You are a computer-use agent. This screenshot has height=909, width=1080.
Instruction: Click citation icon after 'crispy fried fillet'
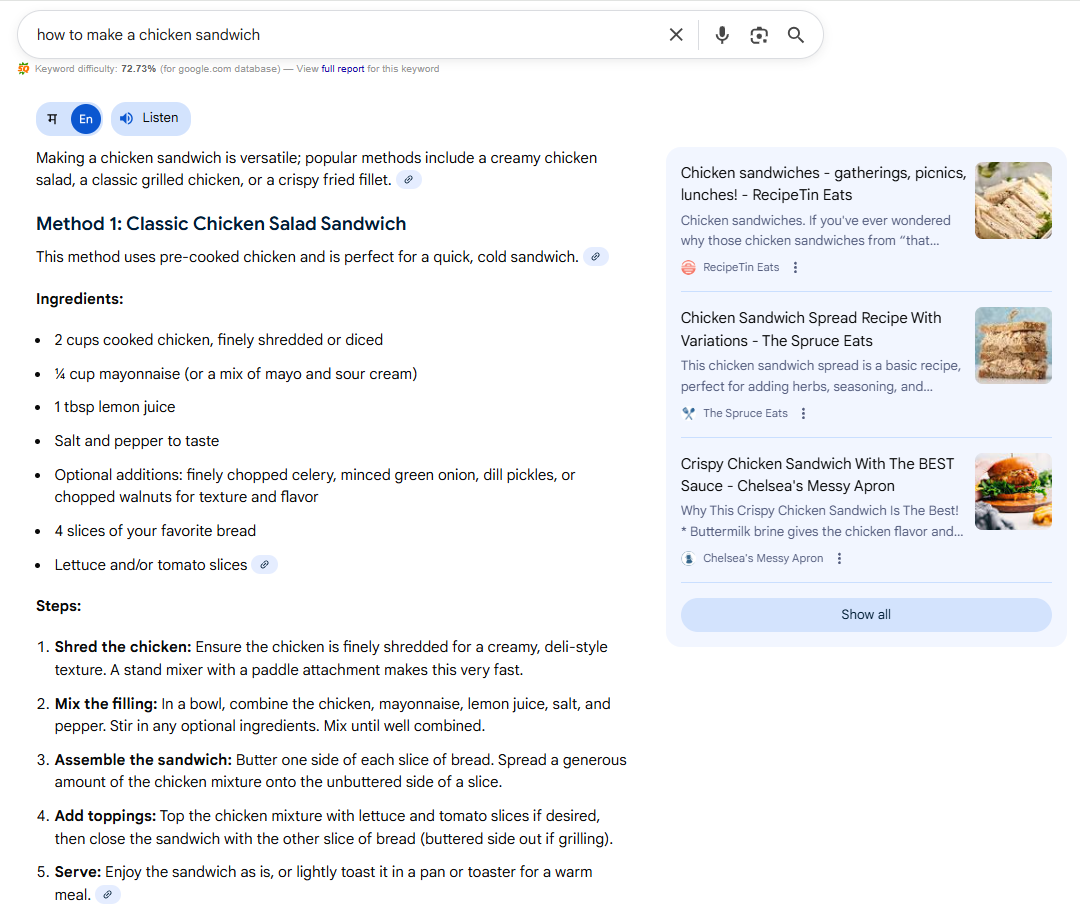point(408,180)
